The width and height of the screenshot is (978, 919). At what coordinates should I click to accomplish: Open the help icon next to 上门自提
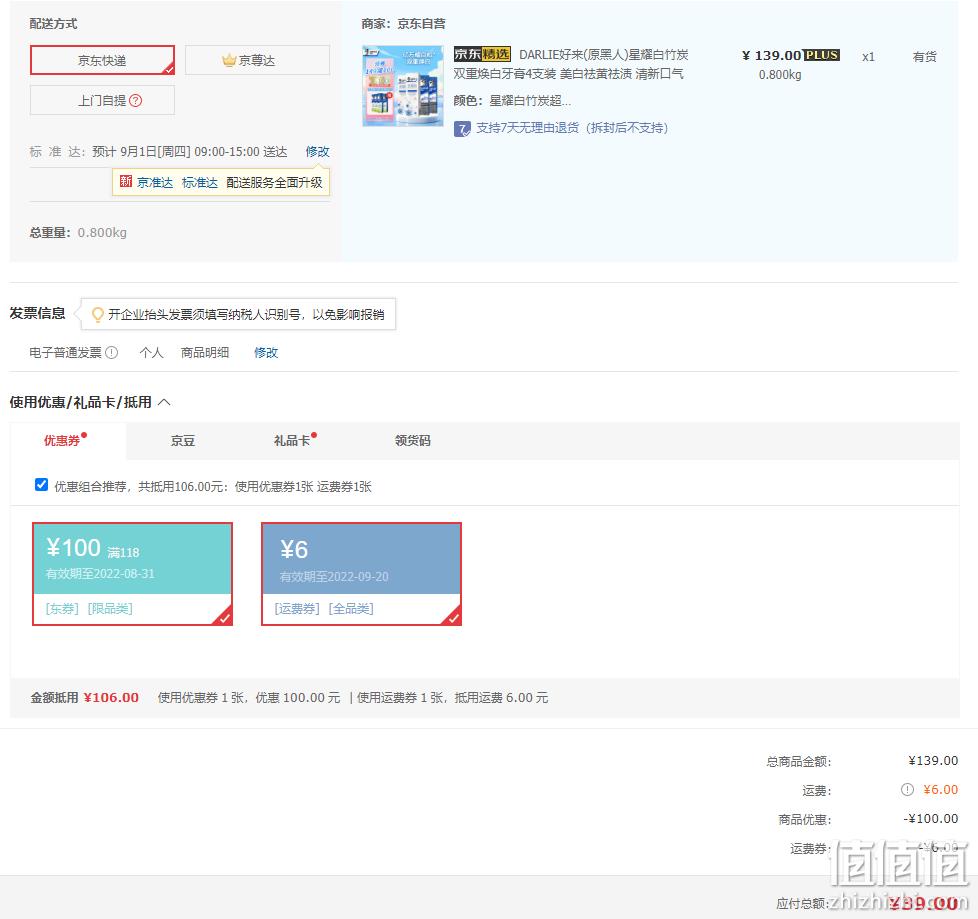(x=135, y=100)
